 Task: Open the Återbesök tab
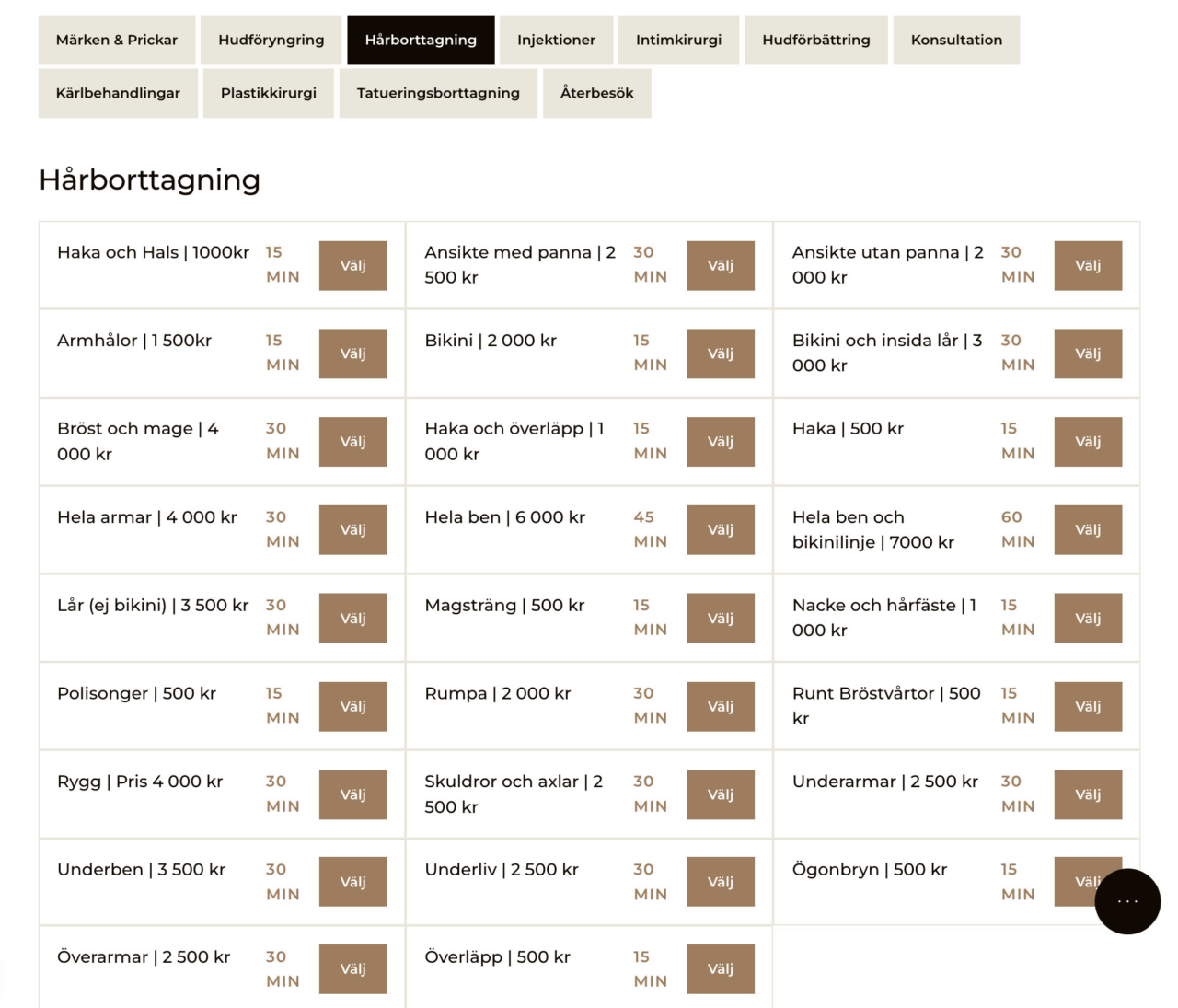[596, 93]
